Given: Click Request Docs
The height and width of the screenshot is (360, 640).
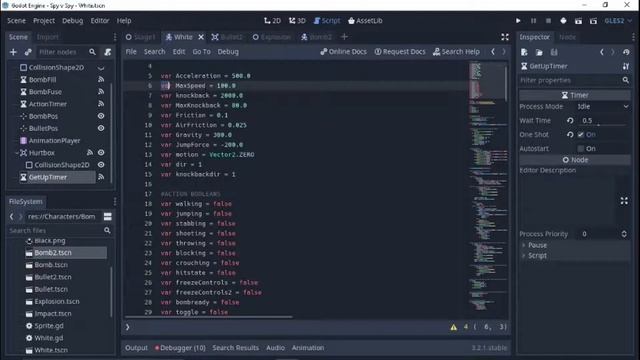Looking at the screenshot, I should [400, 52].
